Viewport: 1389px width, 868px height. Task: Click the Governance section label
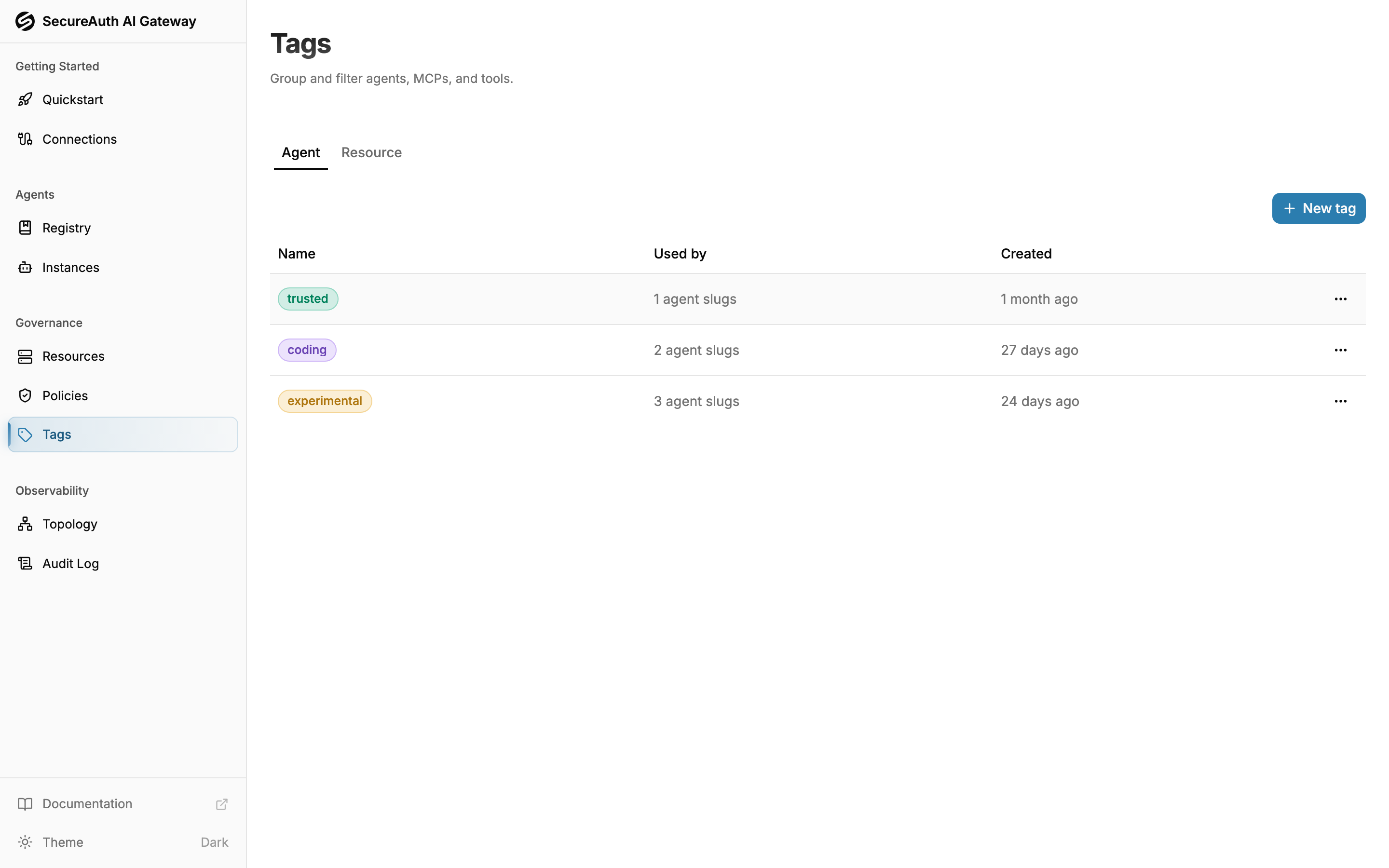(49, 323)
